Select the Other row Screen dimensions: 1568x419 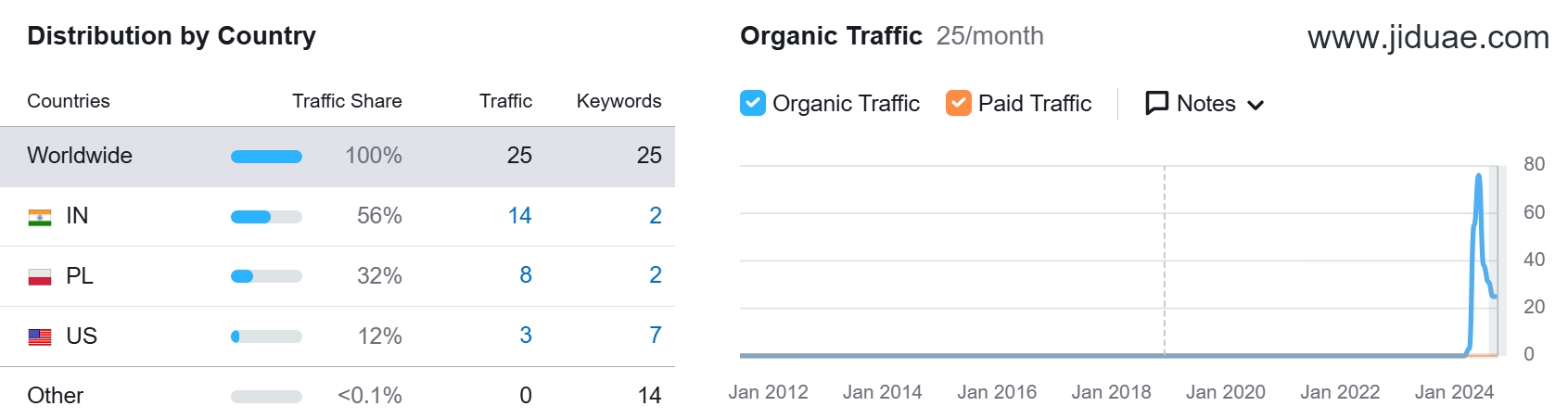point(338,395)
